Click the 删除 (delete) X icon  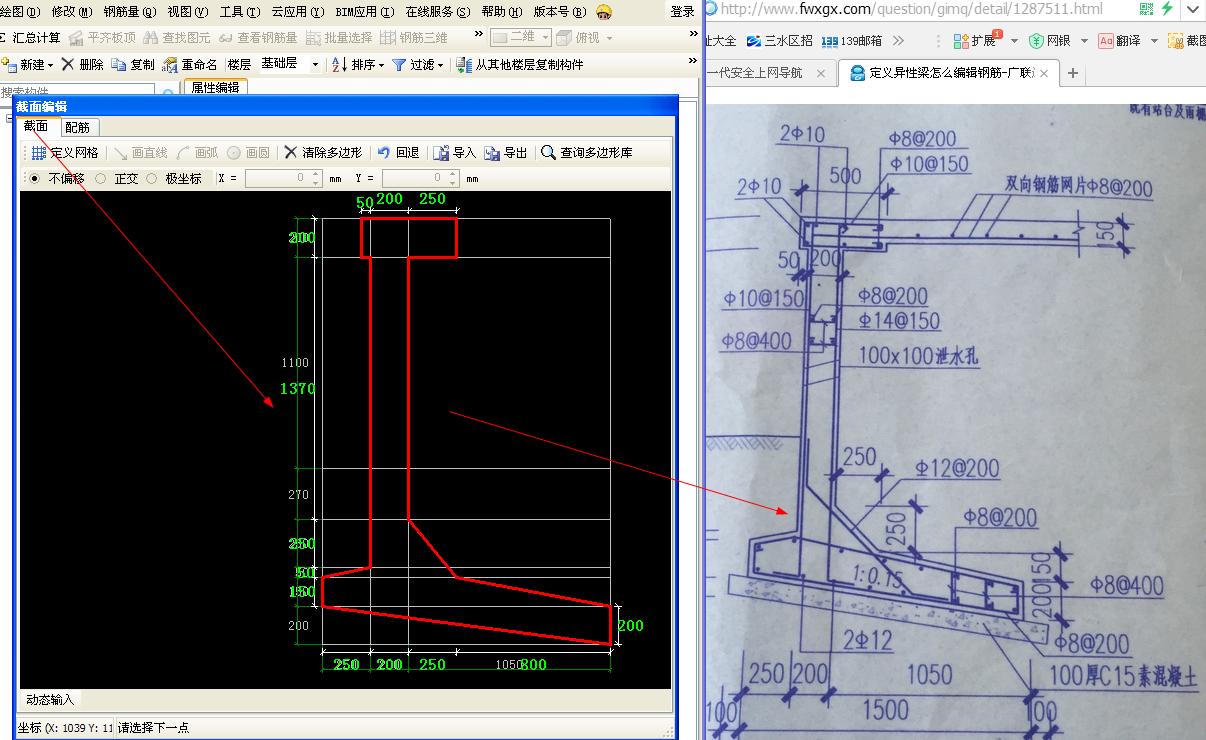tap(67, 64)
